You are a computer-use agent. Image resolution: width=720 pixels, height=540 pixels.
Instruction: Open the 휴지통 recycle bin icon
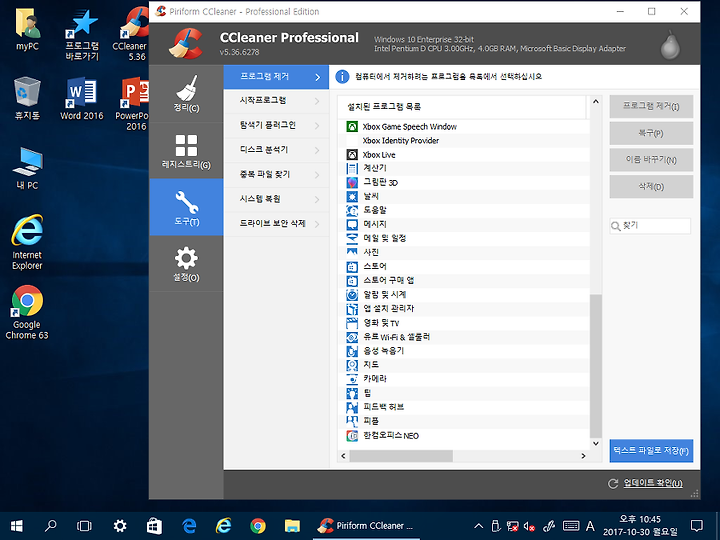click(x=27, y=98)
